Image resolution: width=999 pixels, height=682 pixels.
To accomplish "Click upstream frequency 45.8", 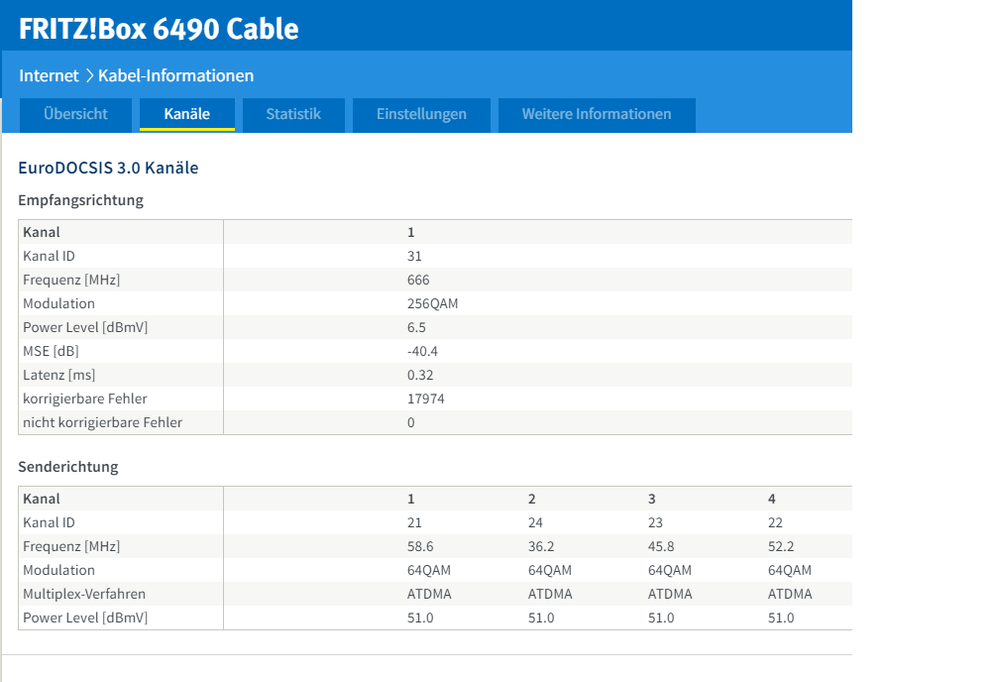I will 661,547.
